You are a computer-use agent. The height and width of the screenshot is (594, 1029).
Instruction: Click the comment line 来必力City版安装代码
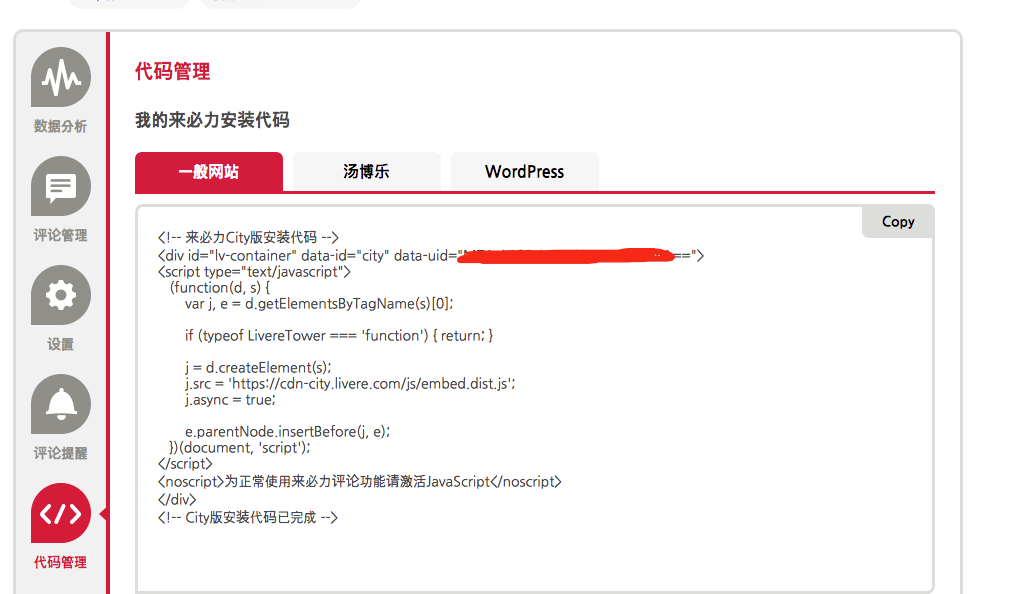click(x=248, y=238)
